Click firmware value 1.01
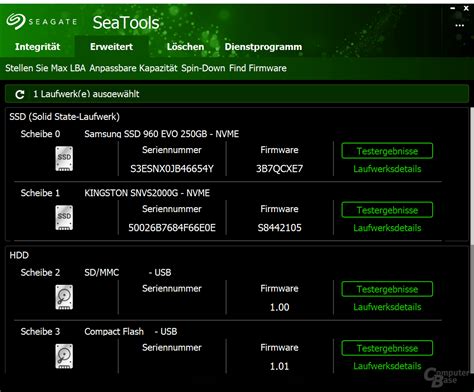474x392 pixels. [x=279, y=366]
